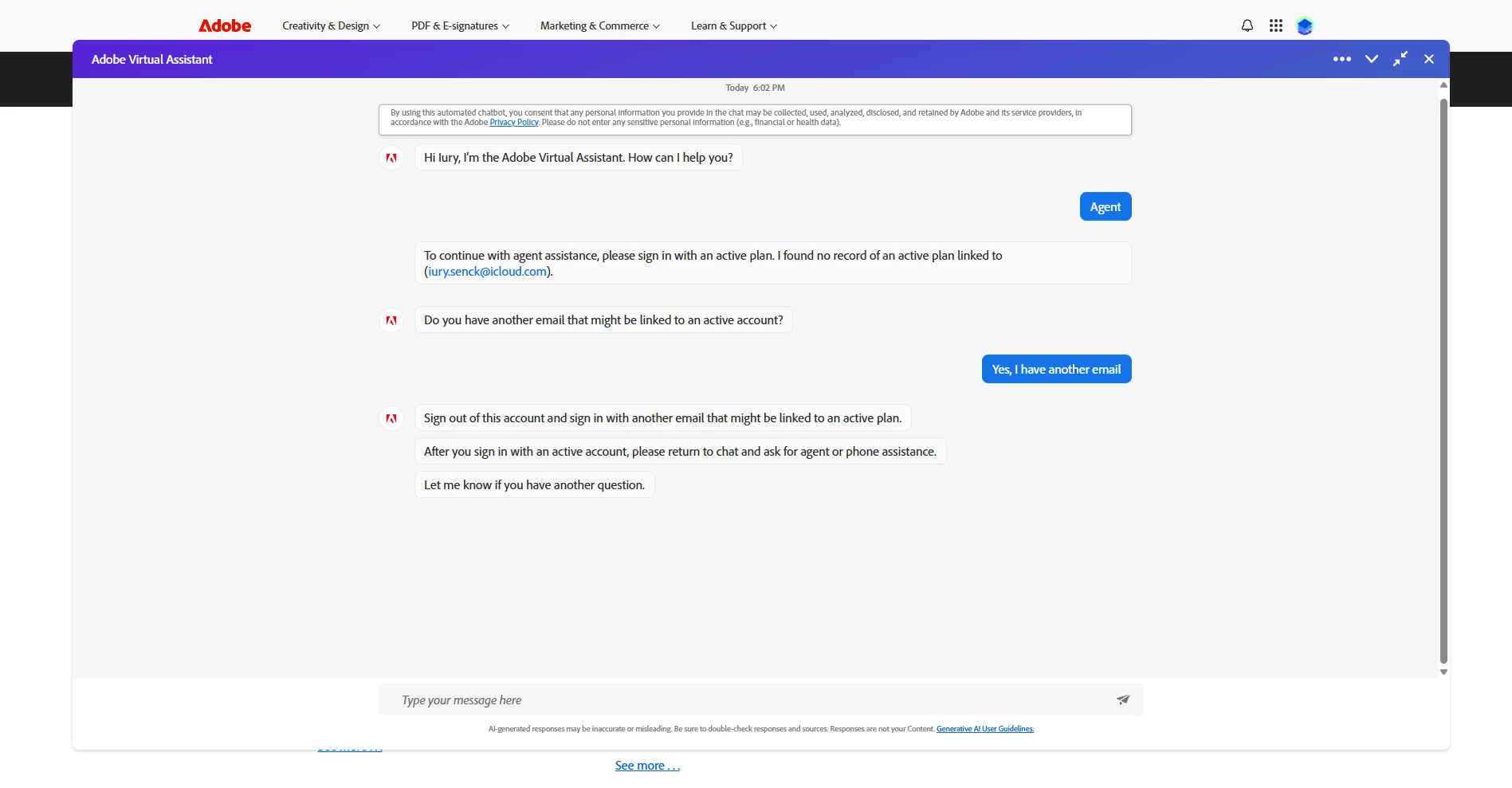Image resolution: width=1512 pixels, height=788 pixels.
Task: Click 'Sign out of this account' message
Action: (662, 418)
